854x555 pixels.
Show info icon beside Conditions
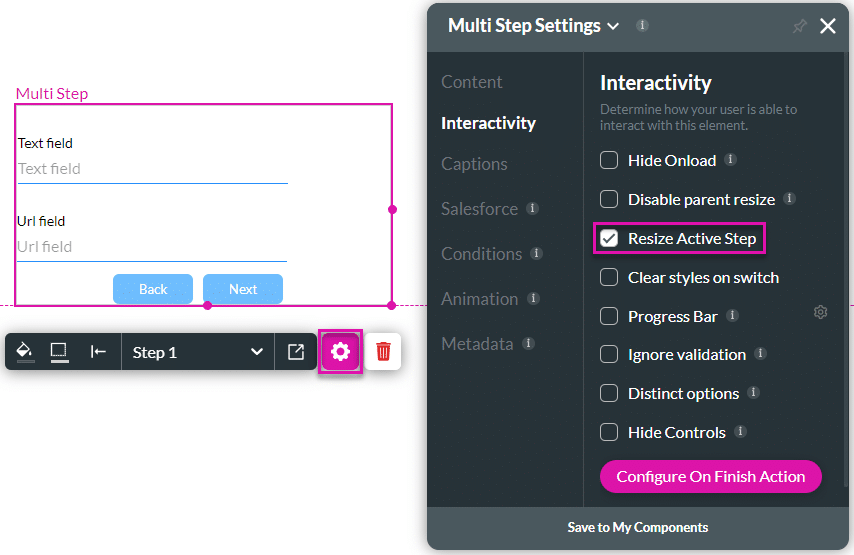click(x=536, y=253)
